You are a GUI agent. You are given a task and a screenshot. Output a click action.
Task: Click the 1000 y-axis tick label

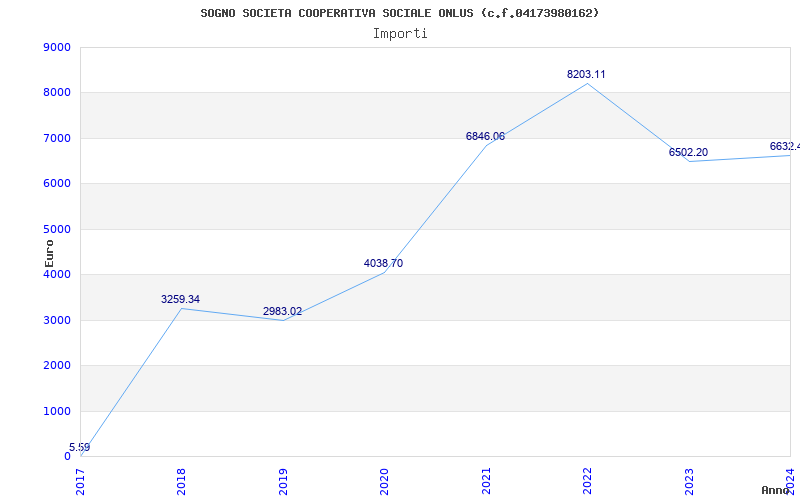57,411
